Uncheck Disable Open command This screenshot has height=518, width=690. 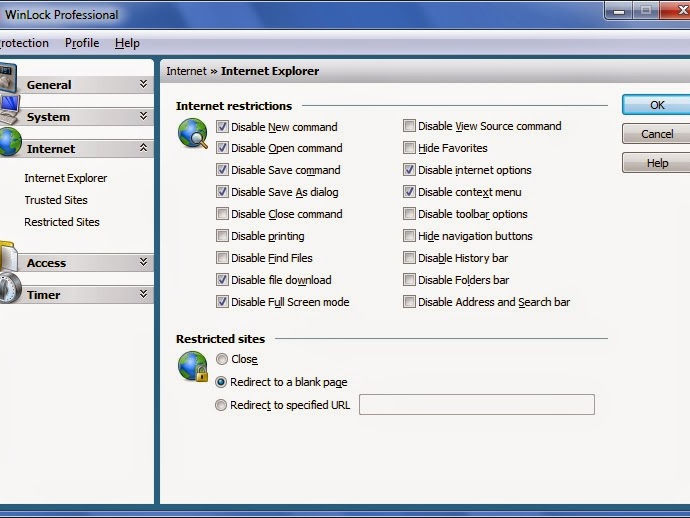point(222,148)
